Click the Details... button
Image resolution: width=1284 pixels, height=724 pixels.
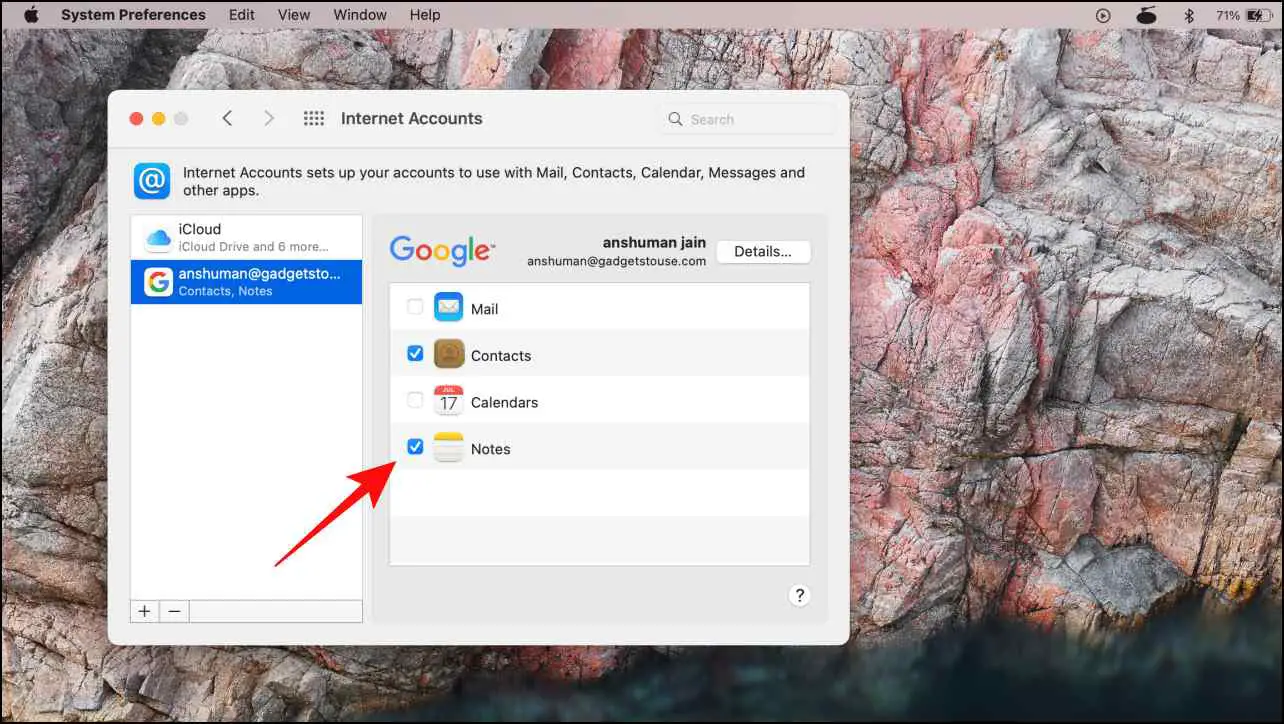point(763,252)
